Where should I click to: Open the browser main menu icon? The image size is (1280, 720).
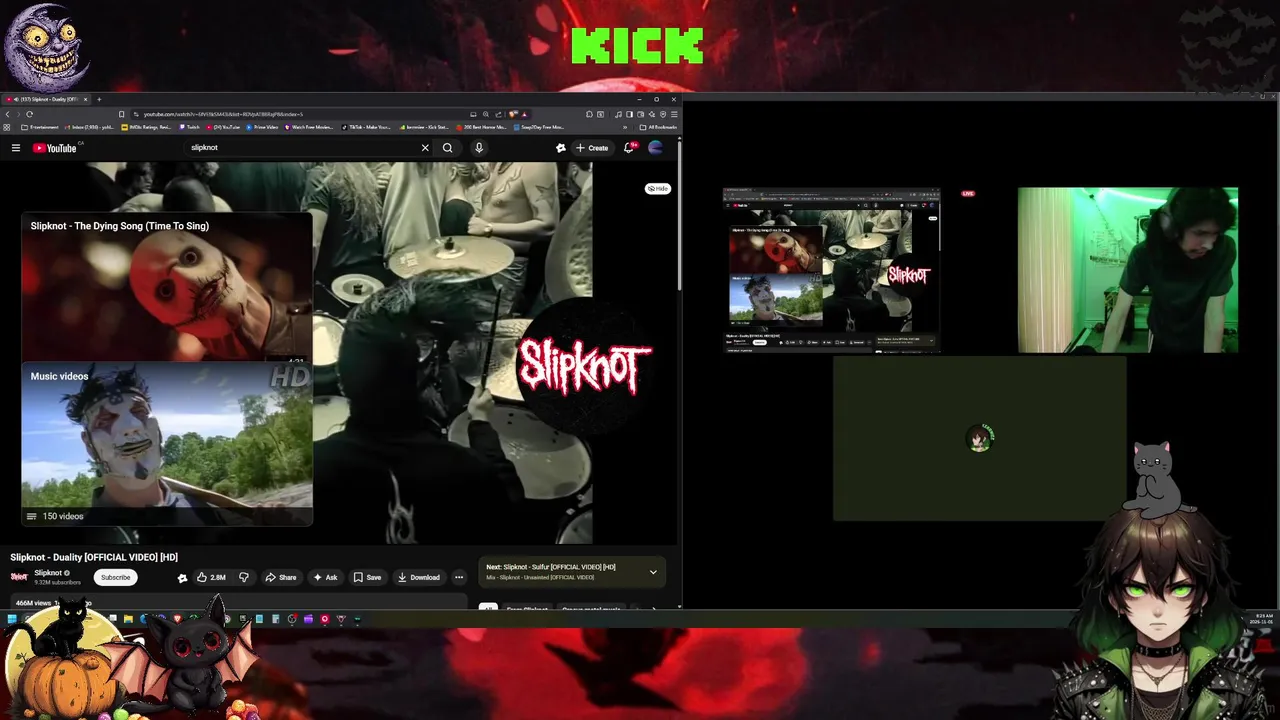[x=674, y=114]
